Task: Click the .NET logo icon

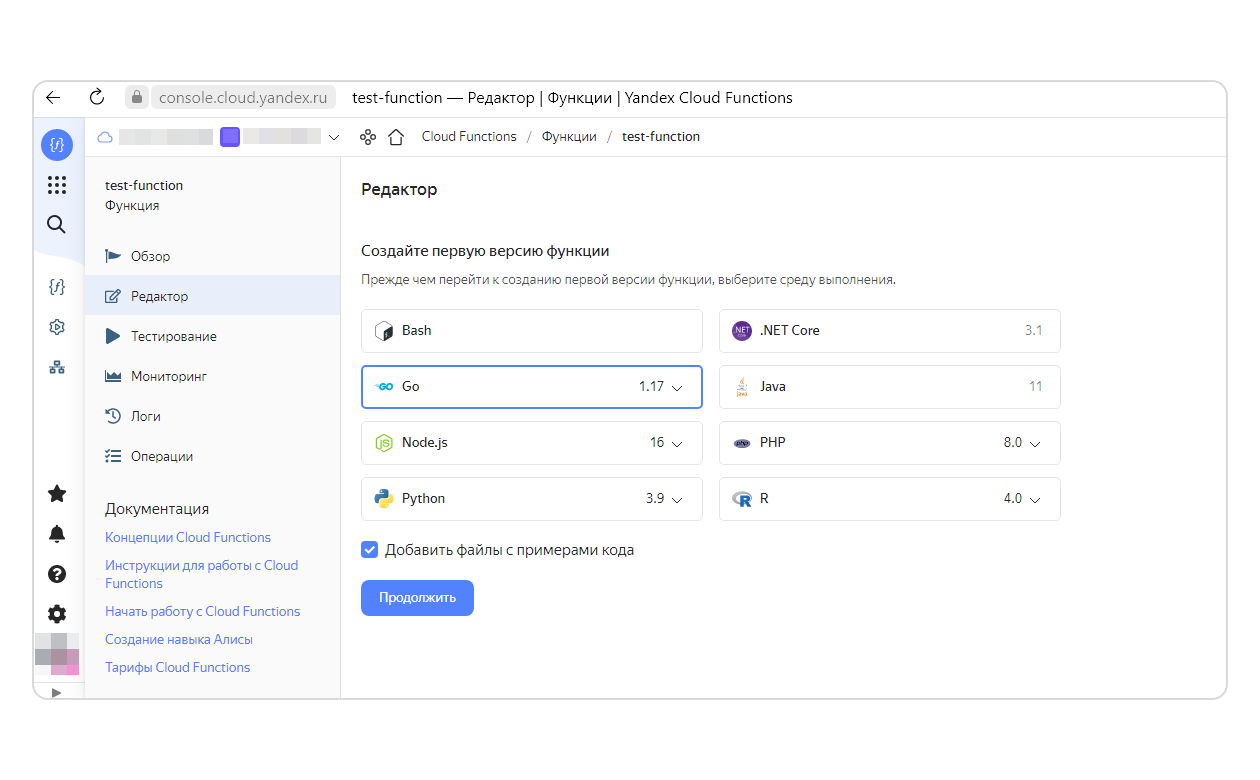Action: tap(742, 331)
